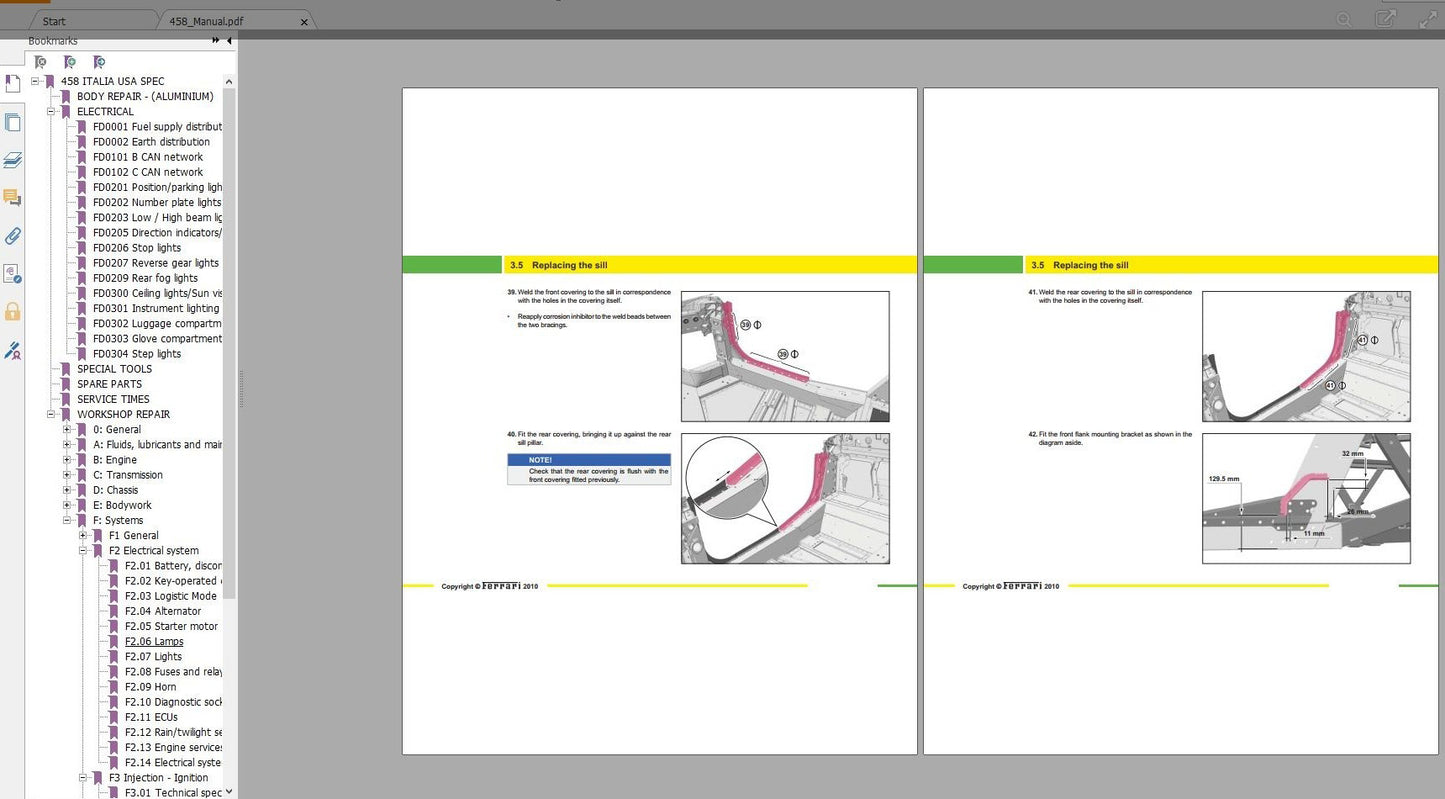
Task: Open the F2.06 Lamps bookmark
Action: 153,642
